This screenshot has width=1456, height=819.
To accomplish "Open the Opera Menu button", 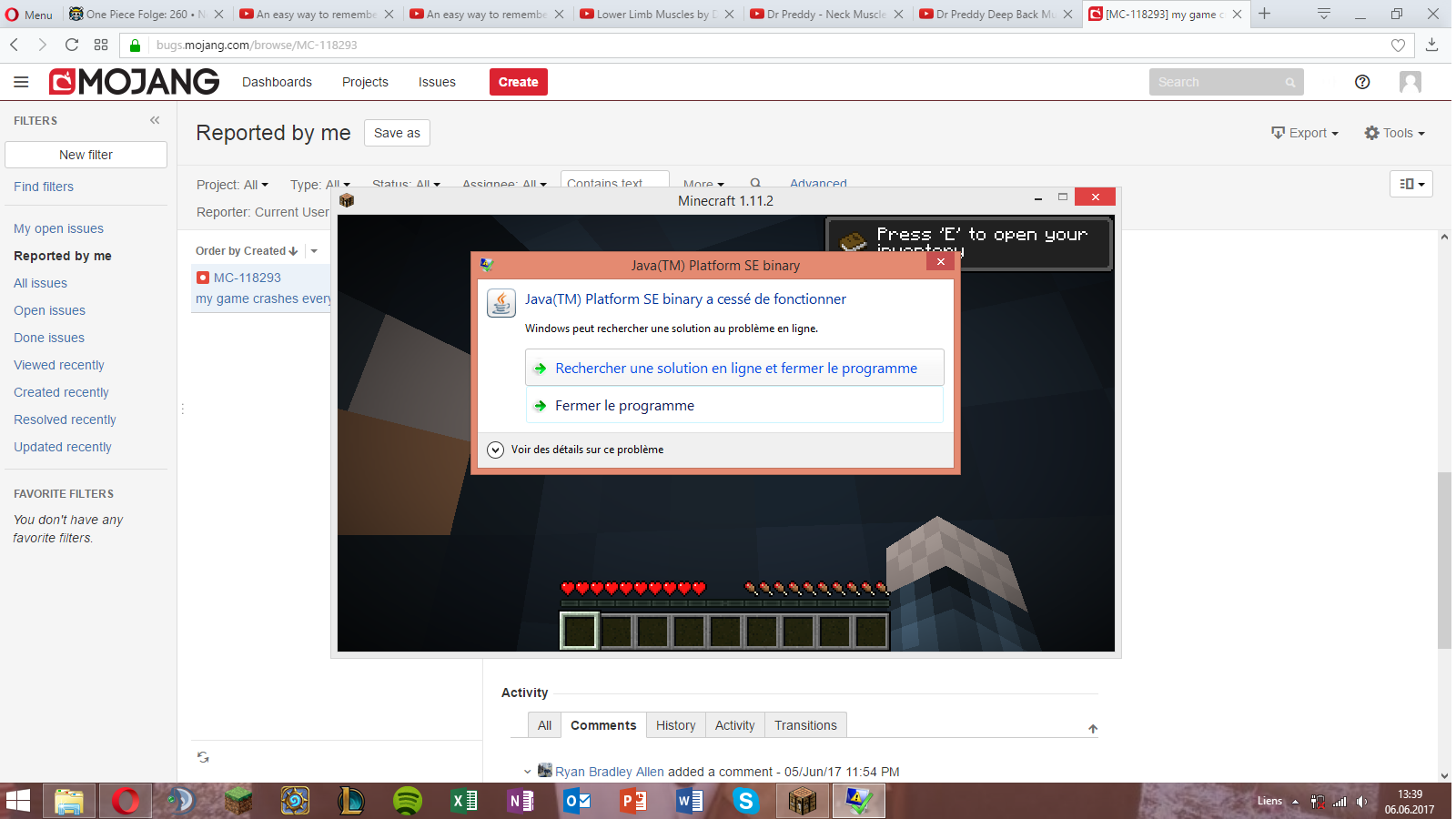I will [x=29, y=15].
